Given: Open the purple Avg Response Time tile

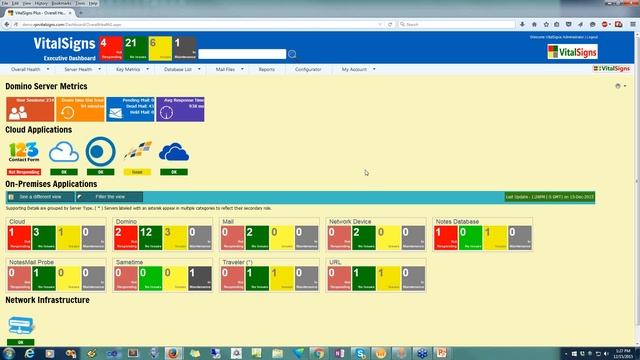Looking at the screenshot, I should click(180, 109).
